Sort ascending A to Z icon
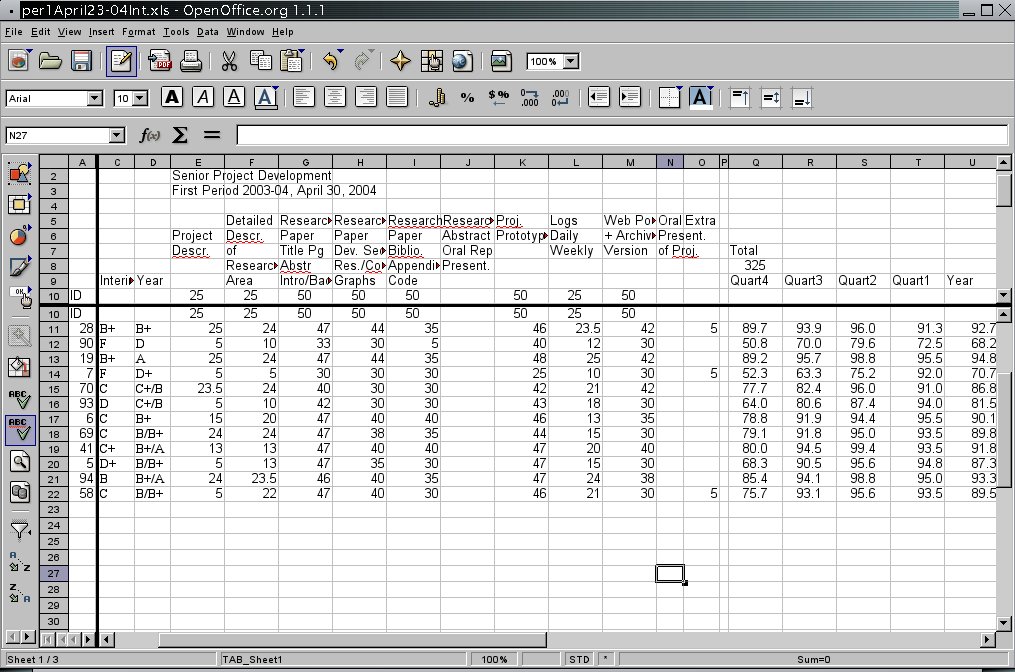Viewport: 1015px width, 672px height. pyautogui.click(x=19, y=562)
